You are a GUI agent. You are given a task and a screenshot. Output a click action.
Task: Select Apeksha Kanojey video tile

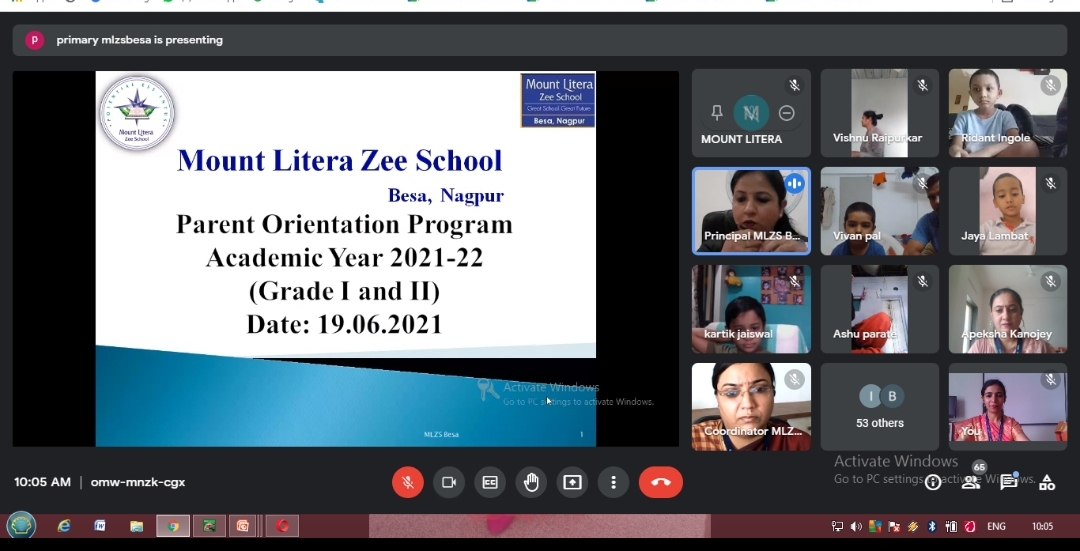pyautogui.click(x=1008, y=309)
